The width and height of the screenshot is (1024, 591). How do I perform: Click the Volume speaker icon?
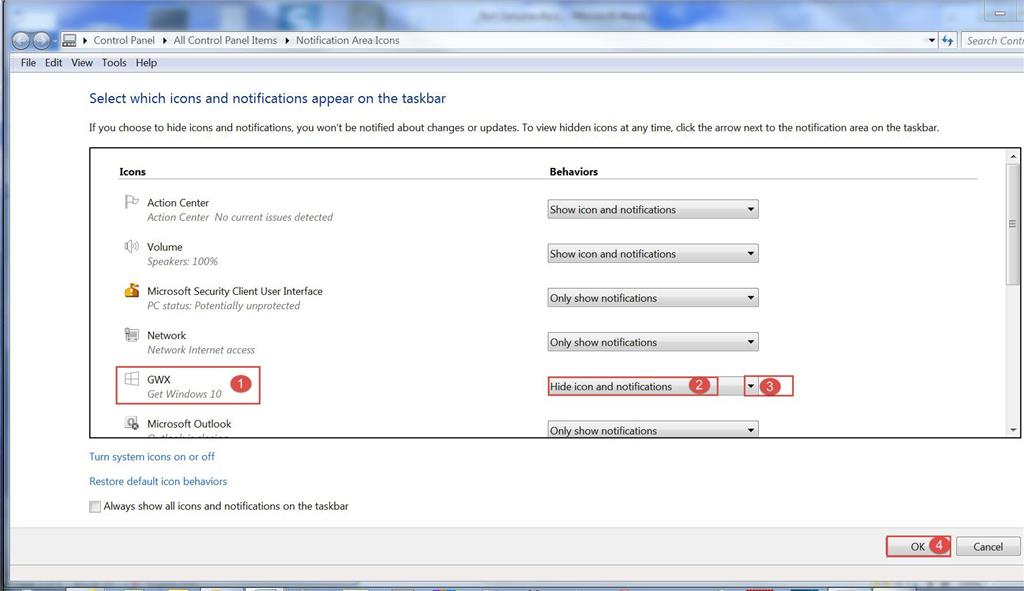coord(131,246)
